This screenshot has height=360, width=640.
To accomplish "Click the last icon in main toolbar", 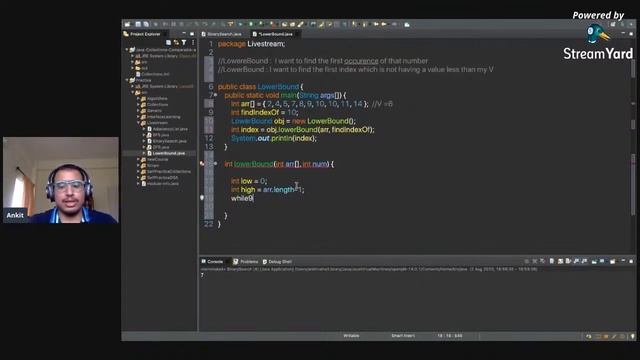I will [x=407, y=24].
